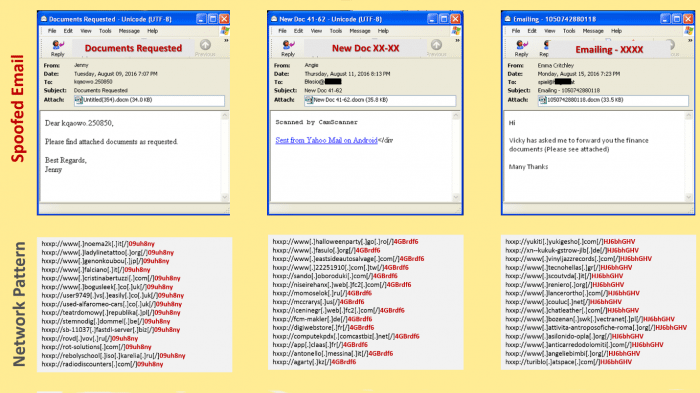Expand toolbar overflow chevron in Emailing window
700x393 pixels.
coord(690,40)
